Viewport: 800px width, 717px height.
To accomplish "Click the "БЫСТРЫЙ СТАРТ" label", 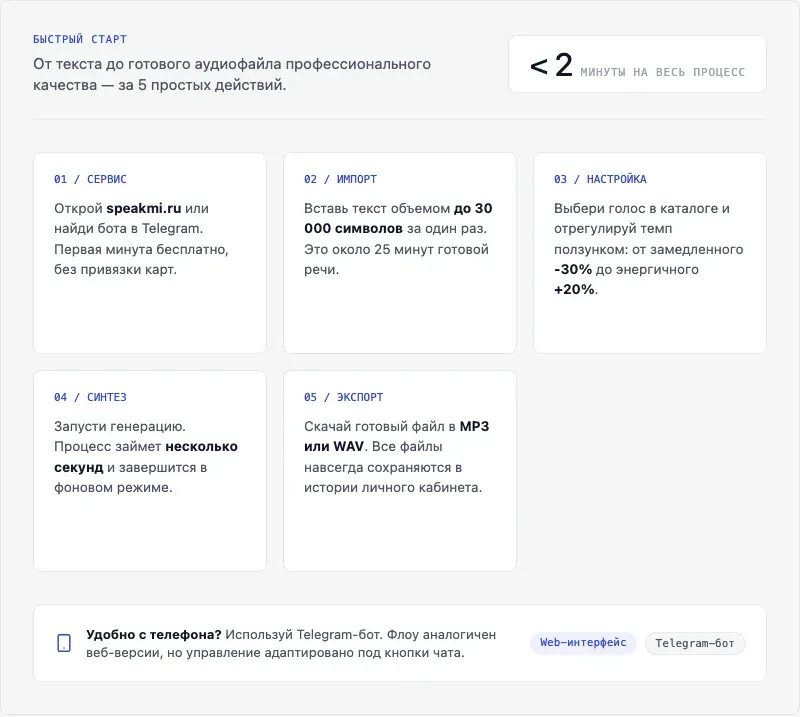I will click(x=80, y=39).
